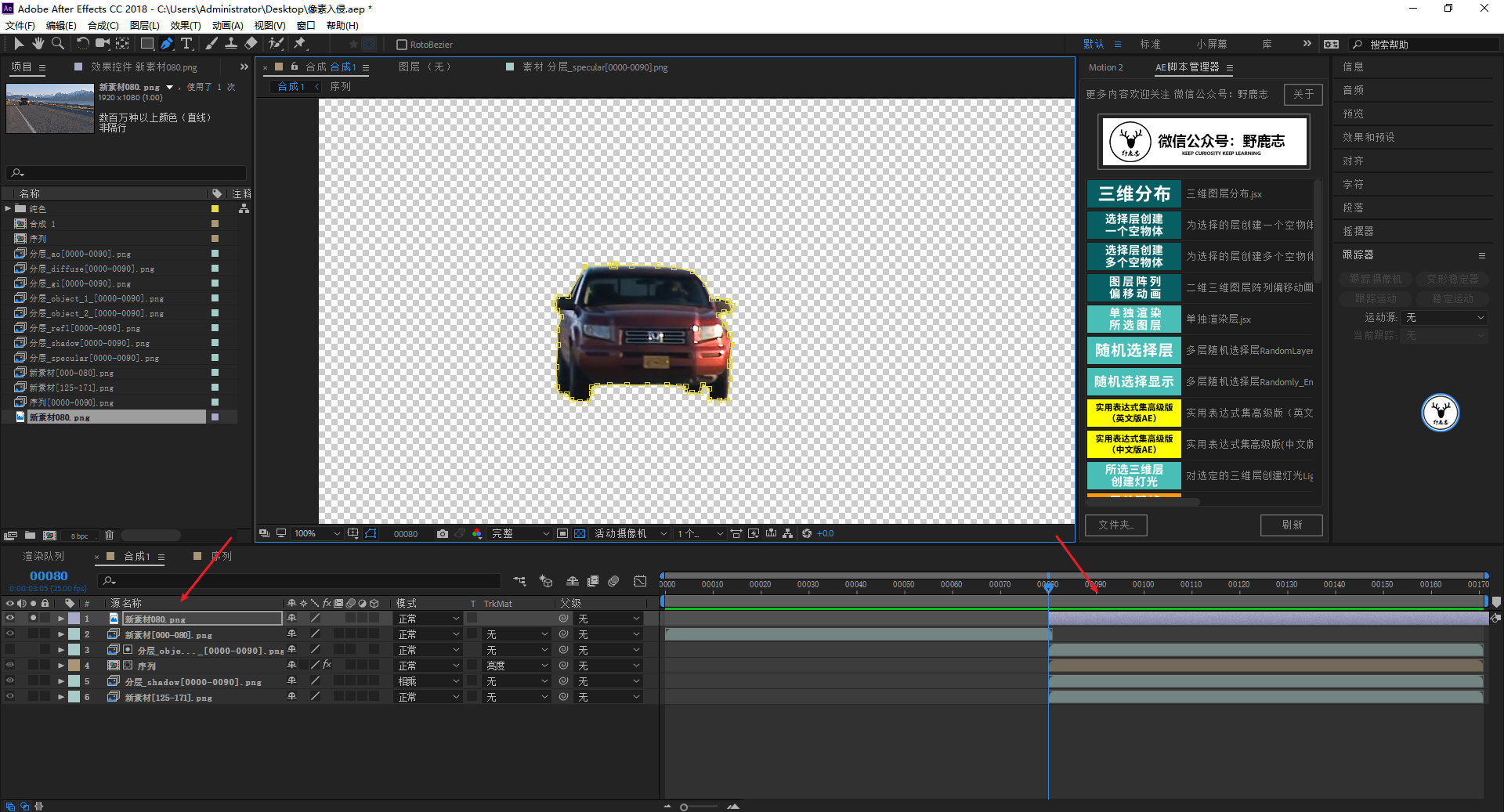Toggle effects fx switch on layer 序列
1504x812 pixels.
tap(327, 666)
